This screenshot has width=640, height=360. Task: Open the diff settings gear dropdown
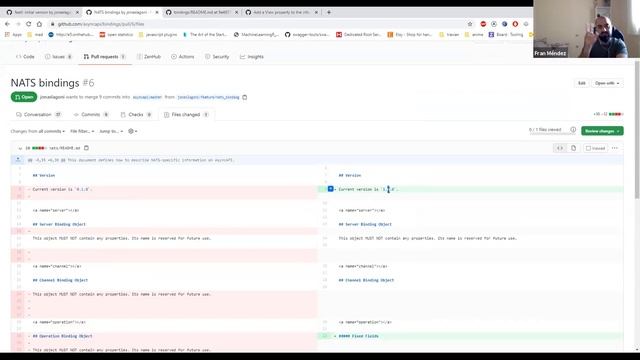tap(133, 131)
